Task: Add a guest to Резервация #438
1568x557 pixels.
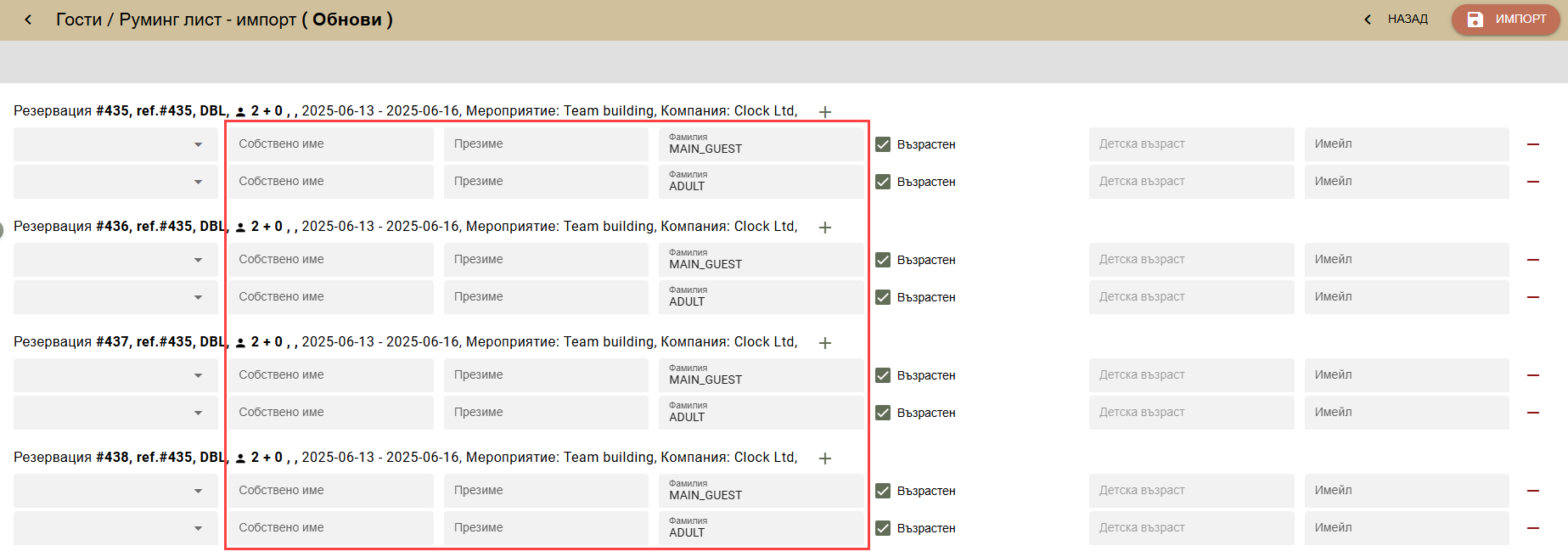Action: [824, 458]
